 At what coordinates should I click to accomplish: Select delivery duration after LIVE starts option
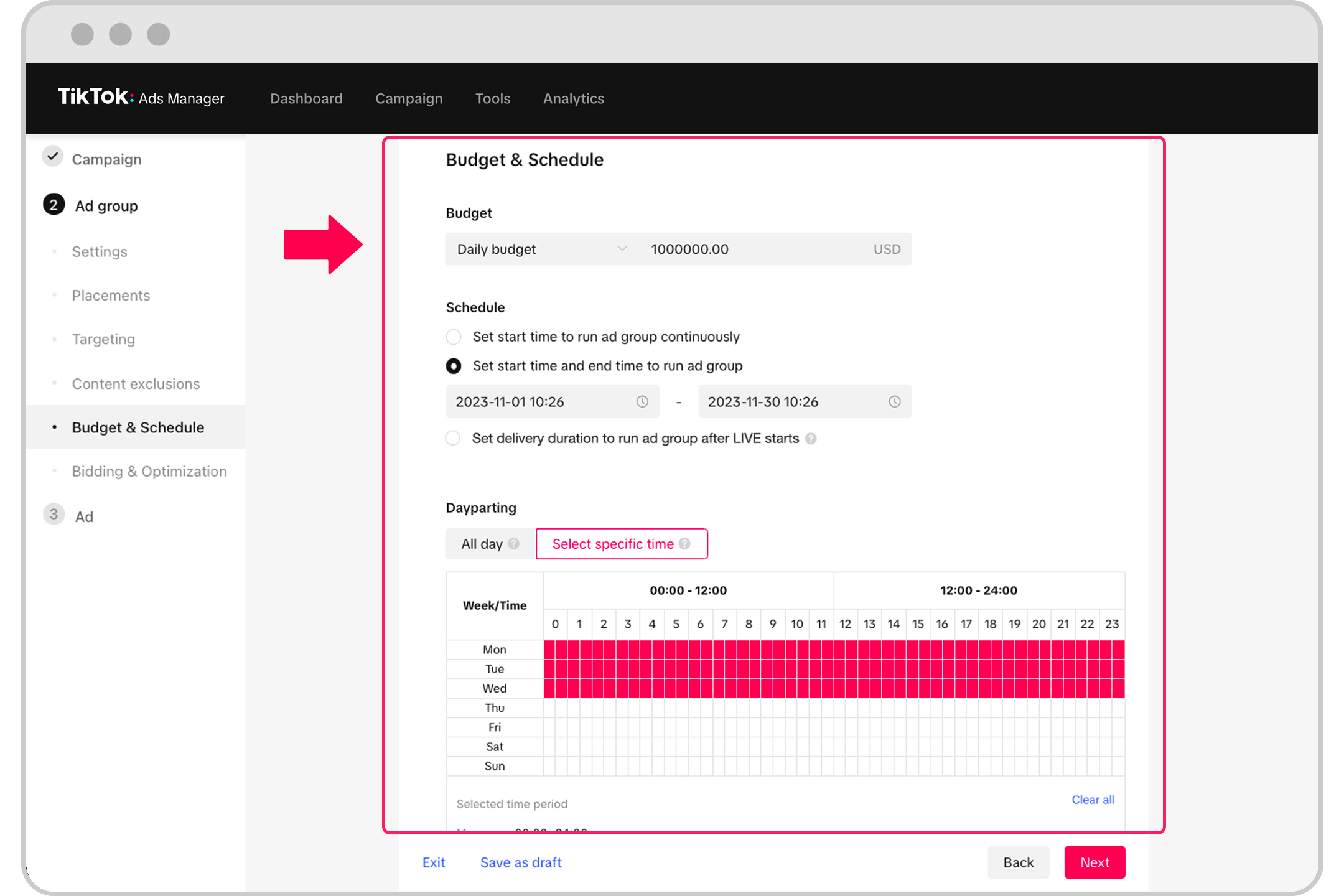pos(454,439)
